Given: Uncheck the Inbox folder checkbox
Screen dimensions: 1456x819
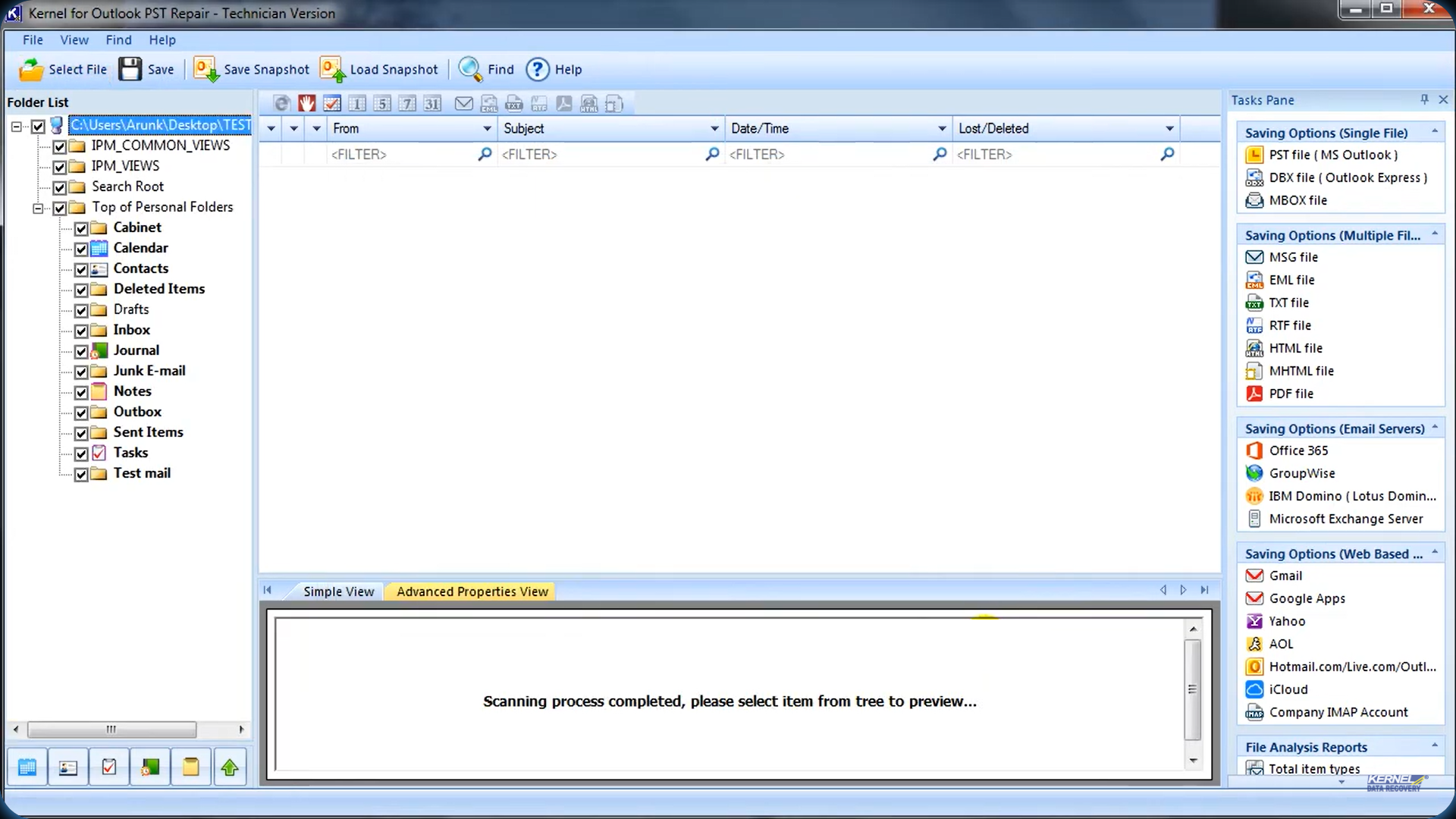Looking at the screenshot, I should (x=81, y=331).
